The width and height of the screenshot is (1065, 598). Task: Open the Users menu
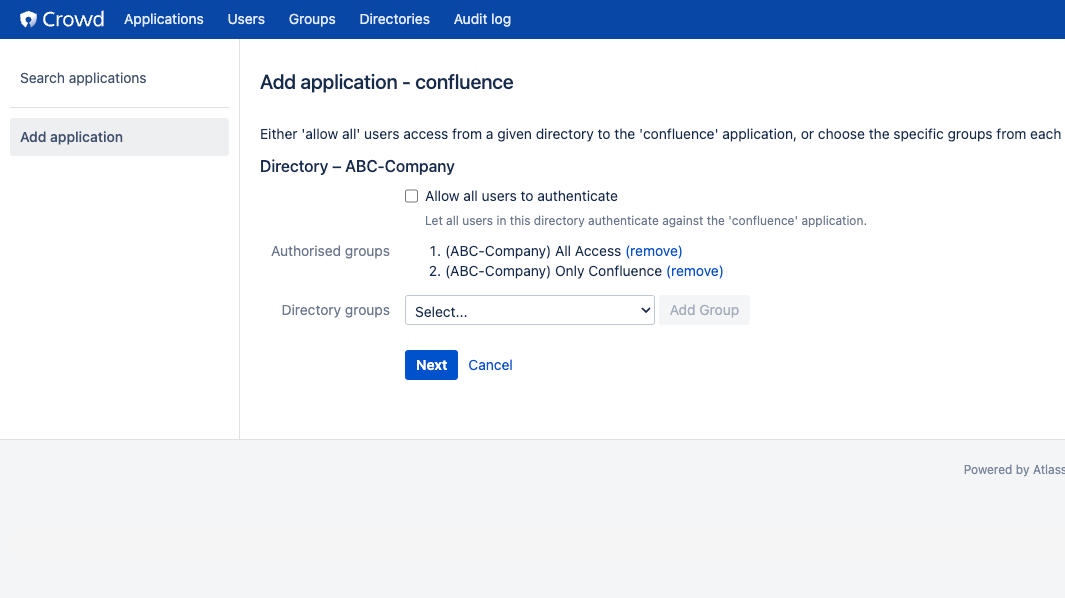tap(246, 19)
